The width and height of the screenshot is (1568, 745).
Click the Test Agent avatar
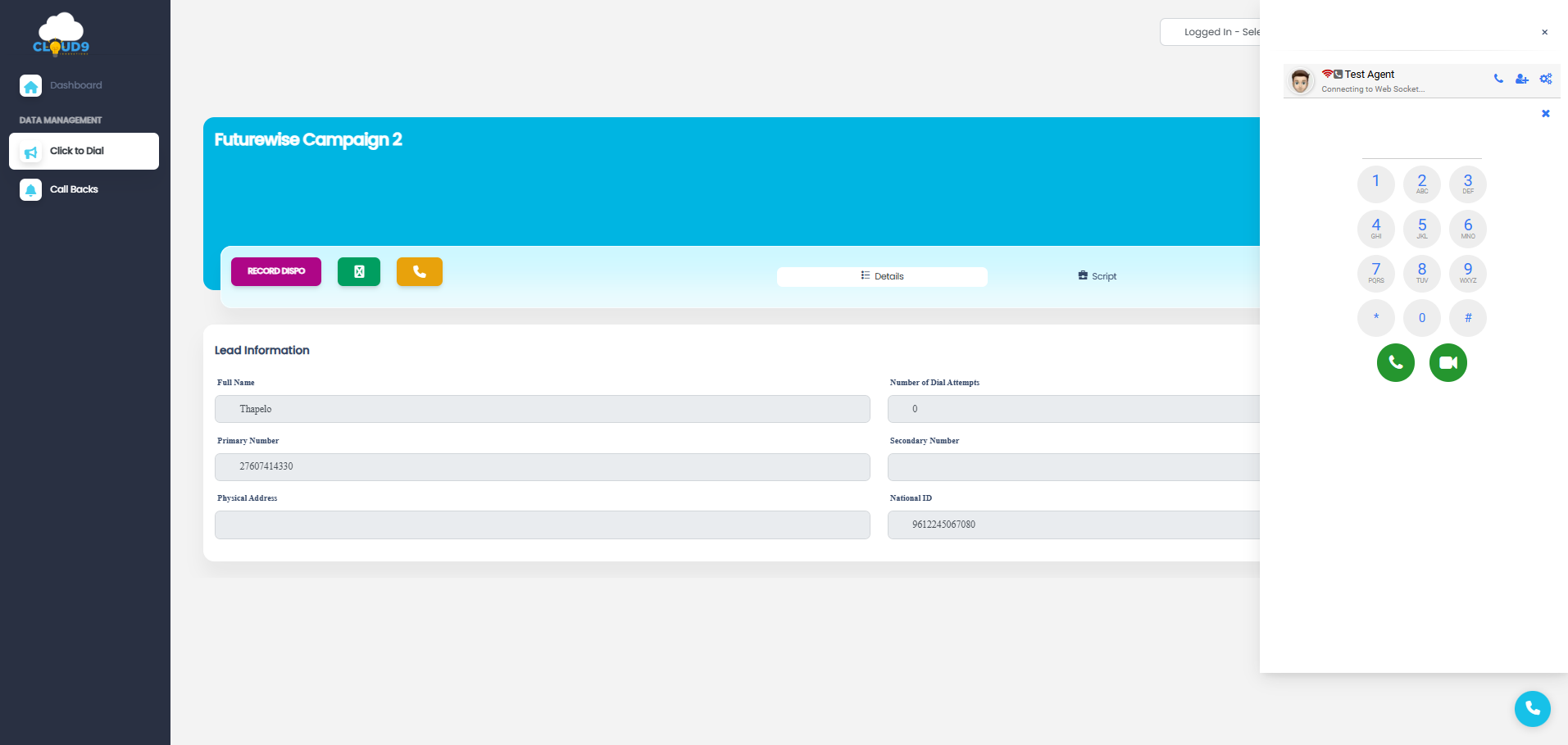1301,81
